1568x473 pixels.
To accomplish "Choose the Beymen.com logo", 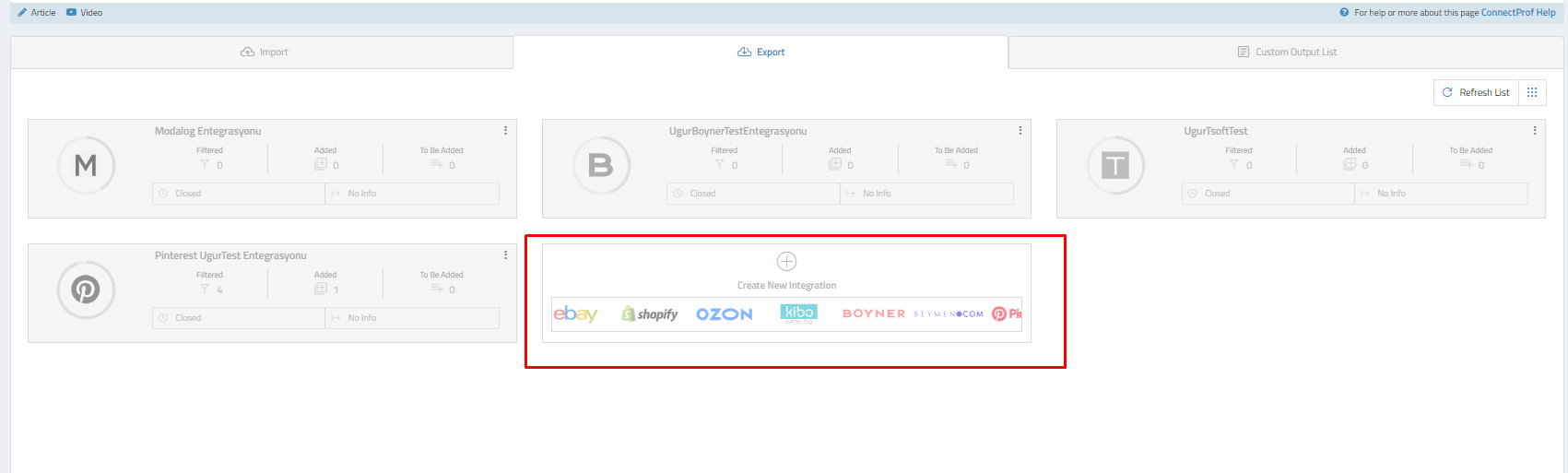I will coord(949,314).
